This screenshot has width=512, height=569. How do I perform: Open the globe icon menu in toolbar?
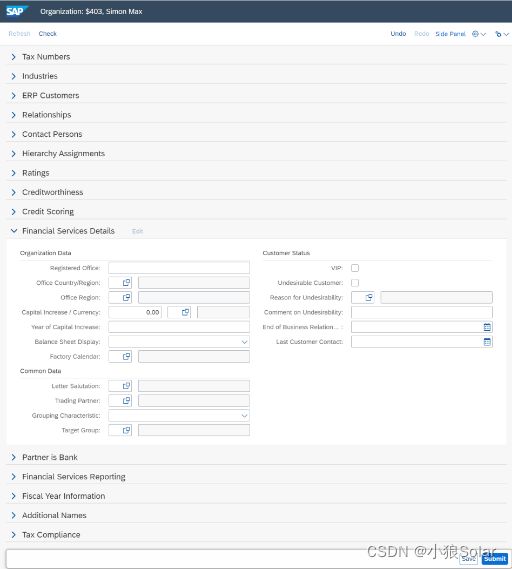479,34
